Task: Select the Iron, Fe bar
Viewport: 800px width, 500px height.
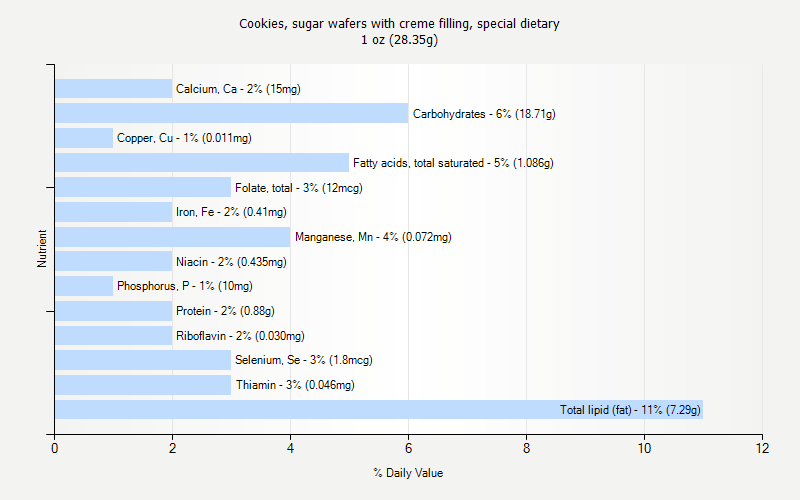Action: tap(113, 212)
